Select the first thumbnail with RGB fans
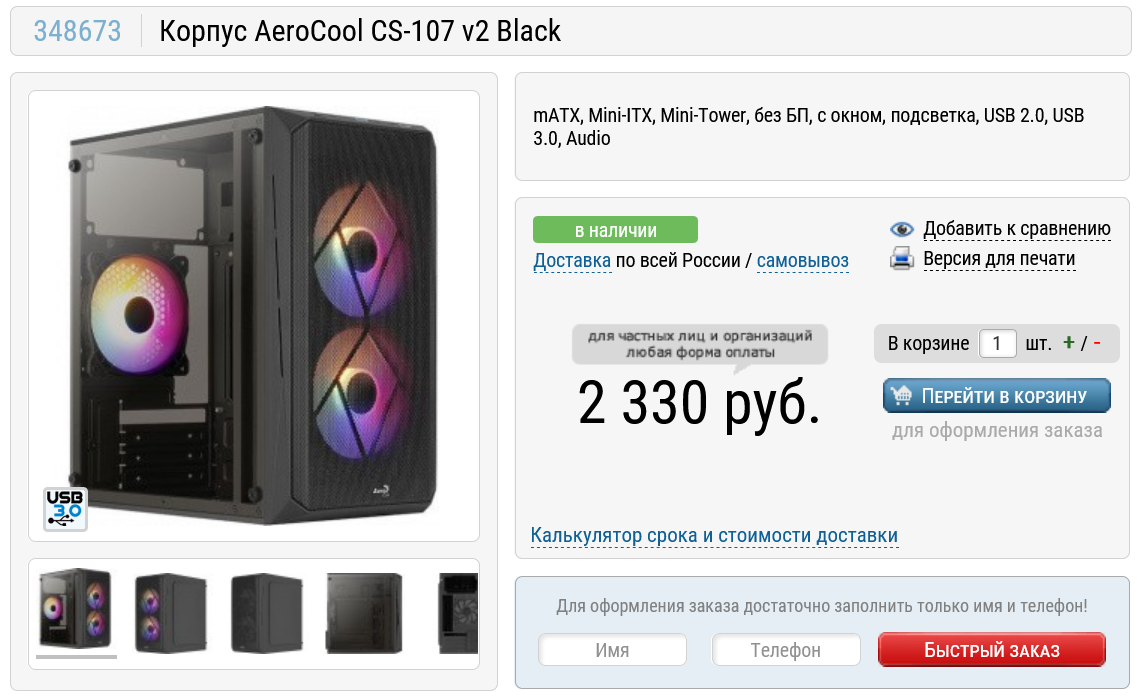 tap(76, 609)
